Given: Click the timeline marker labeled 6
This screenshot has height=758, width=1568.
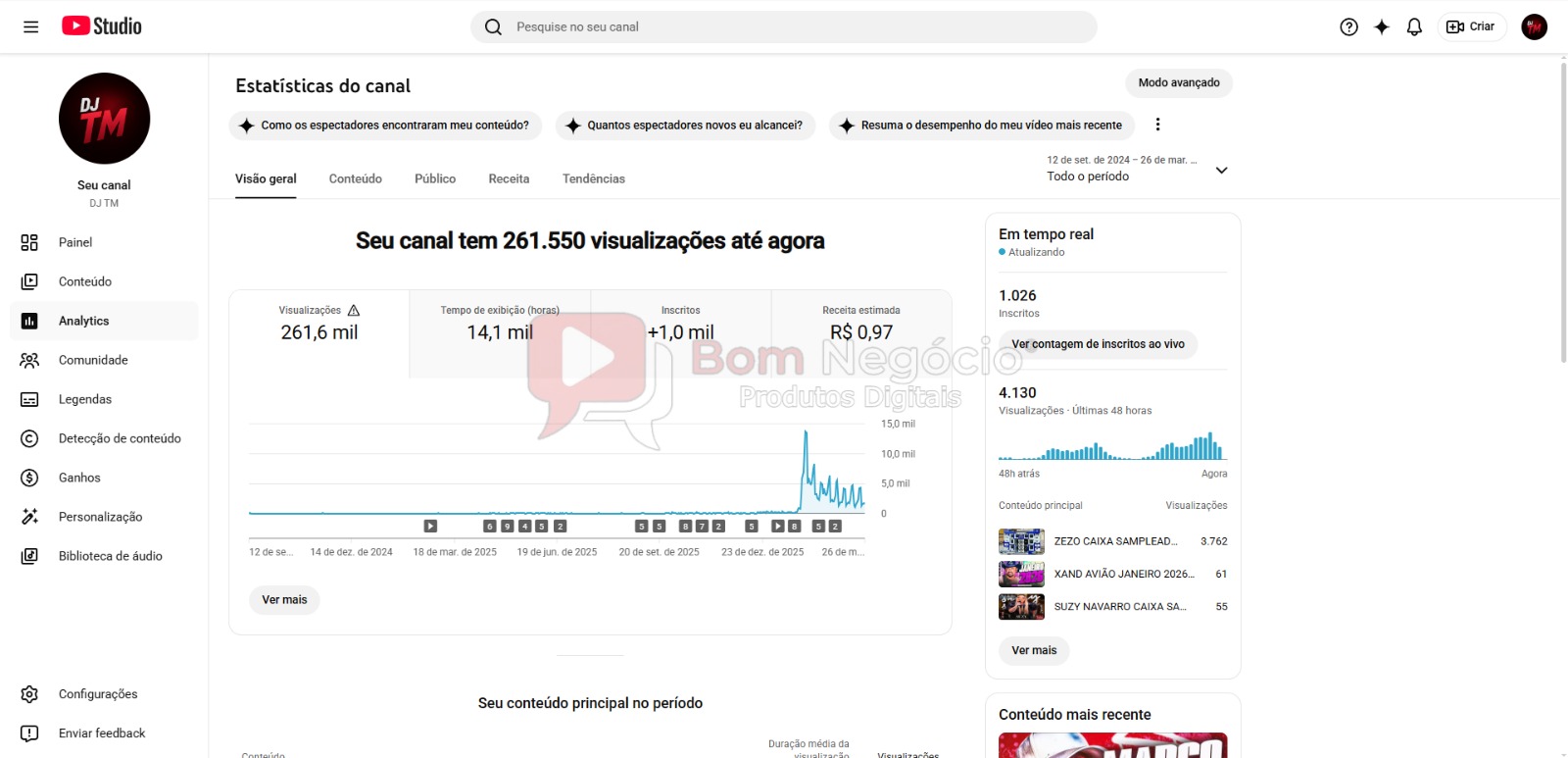Looking at the screenshot, I should click(x=490, y=527).
